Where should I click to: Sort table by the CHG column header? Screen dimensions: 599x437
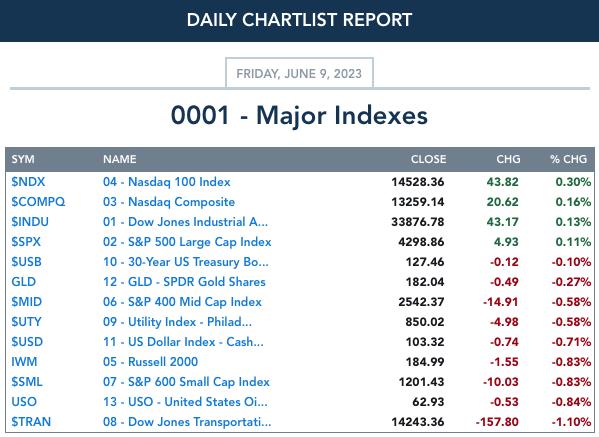508,159
